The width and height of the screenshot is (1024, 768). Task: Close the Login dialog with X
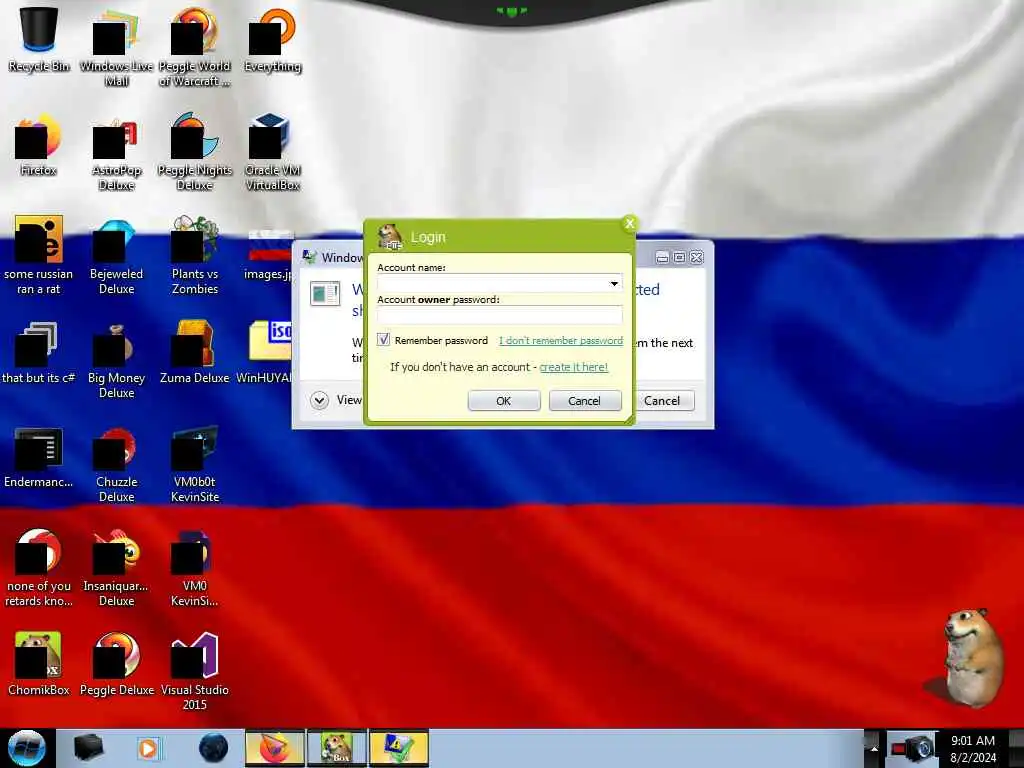[630, 223]
